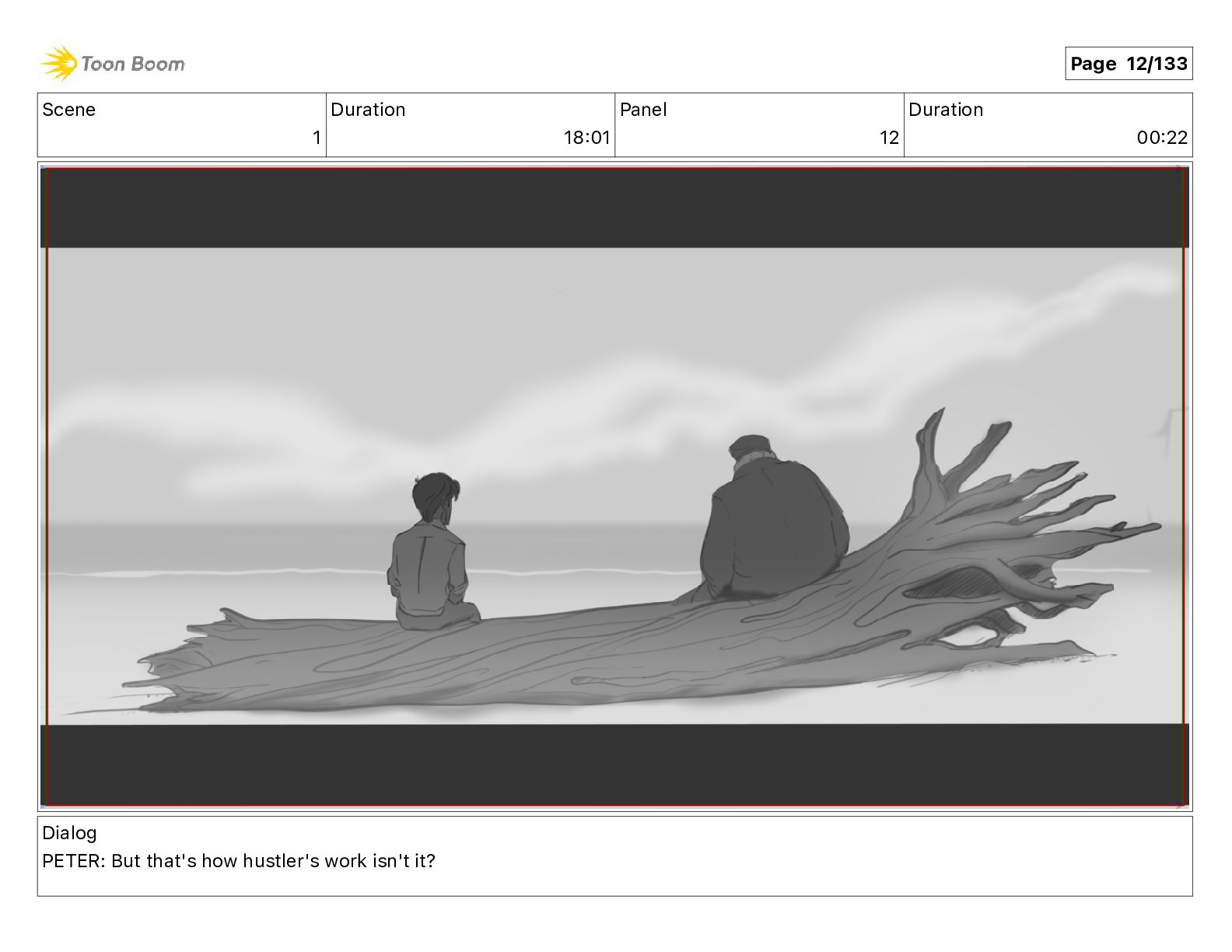Click the dialog line starting with 'PETER:'
This screenshot has width=1232, height=952.
pos(239,861)
